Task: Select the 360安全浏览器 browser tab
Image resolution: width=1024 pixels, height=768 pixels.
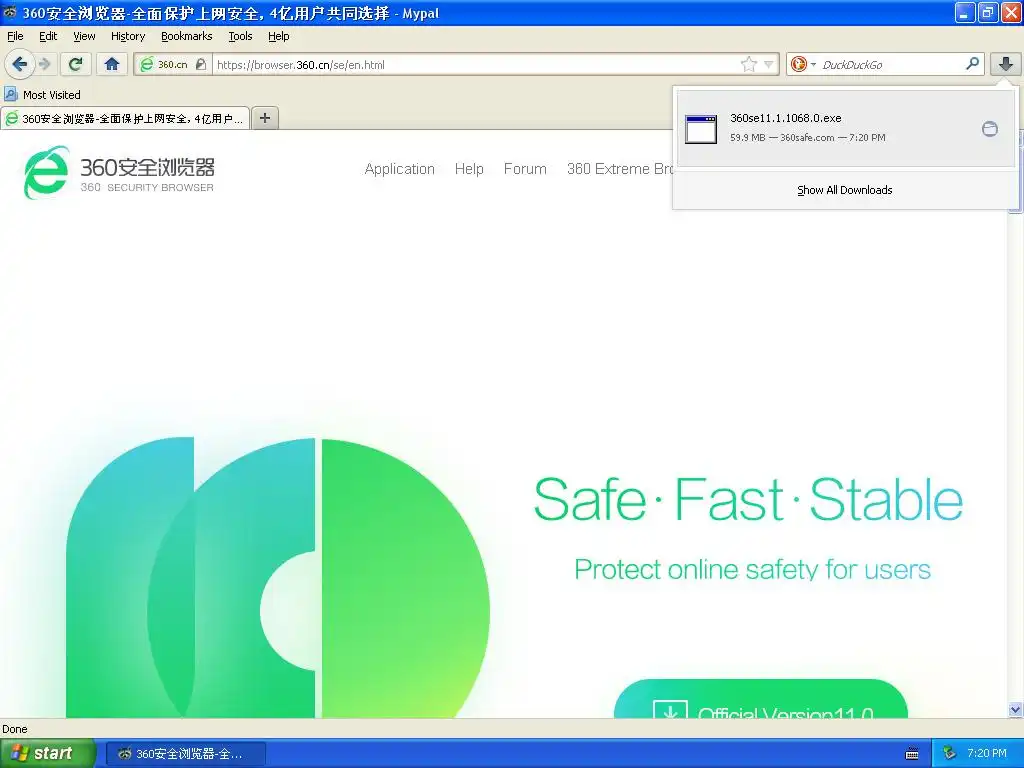Action: (125, 118)
